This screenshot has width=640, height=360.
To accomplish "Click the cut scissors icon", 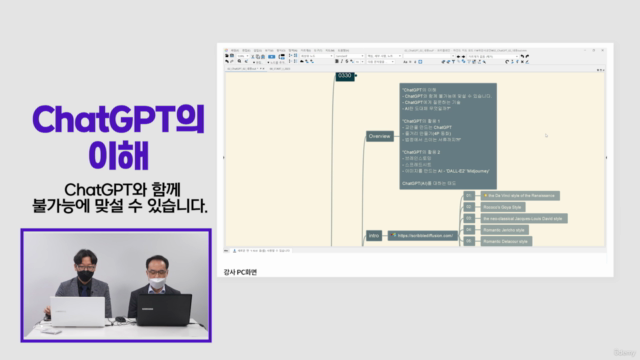I will click(x=253, y=56).
